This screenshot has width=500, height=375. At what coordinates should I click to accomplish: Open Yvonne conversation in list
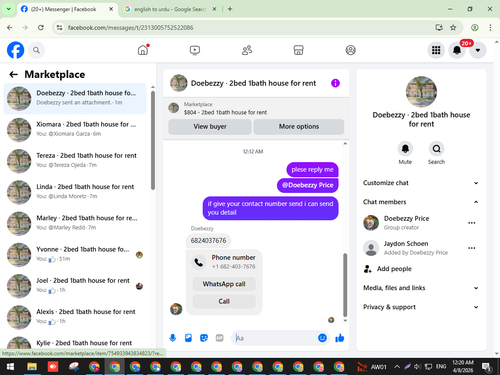[75, 254]
